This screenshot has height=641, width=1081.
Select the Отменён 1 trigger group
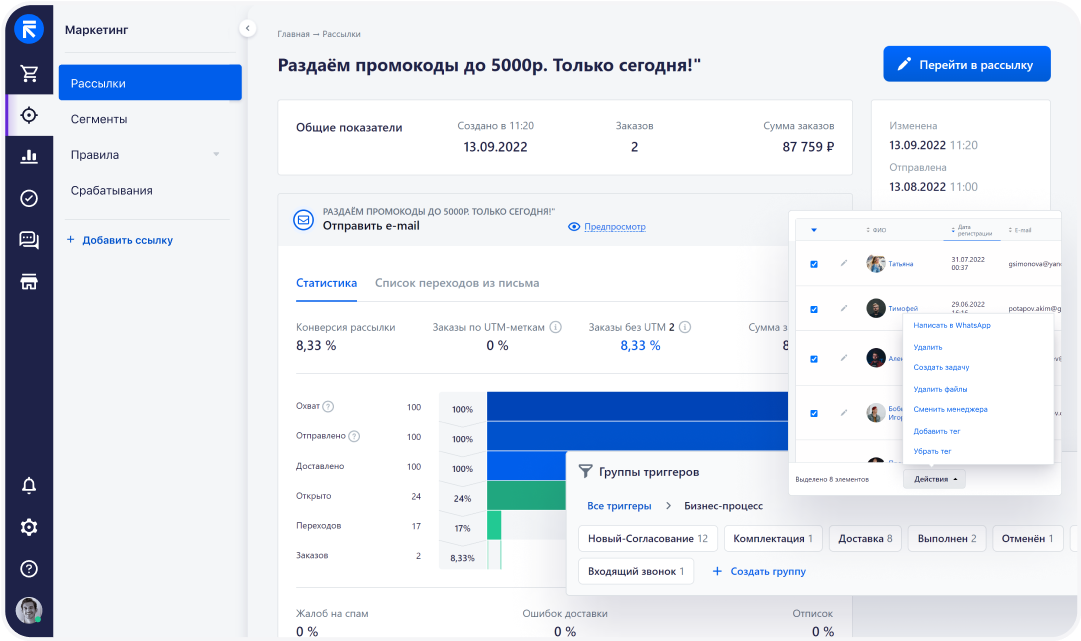click(x=1027, y=538)
